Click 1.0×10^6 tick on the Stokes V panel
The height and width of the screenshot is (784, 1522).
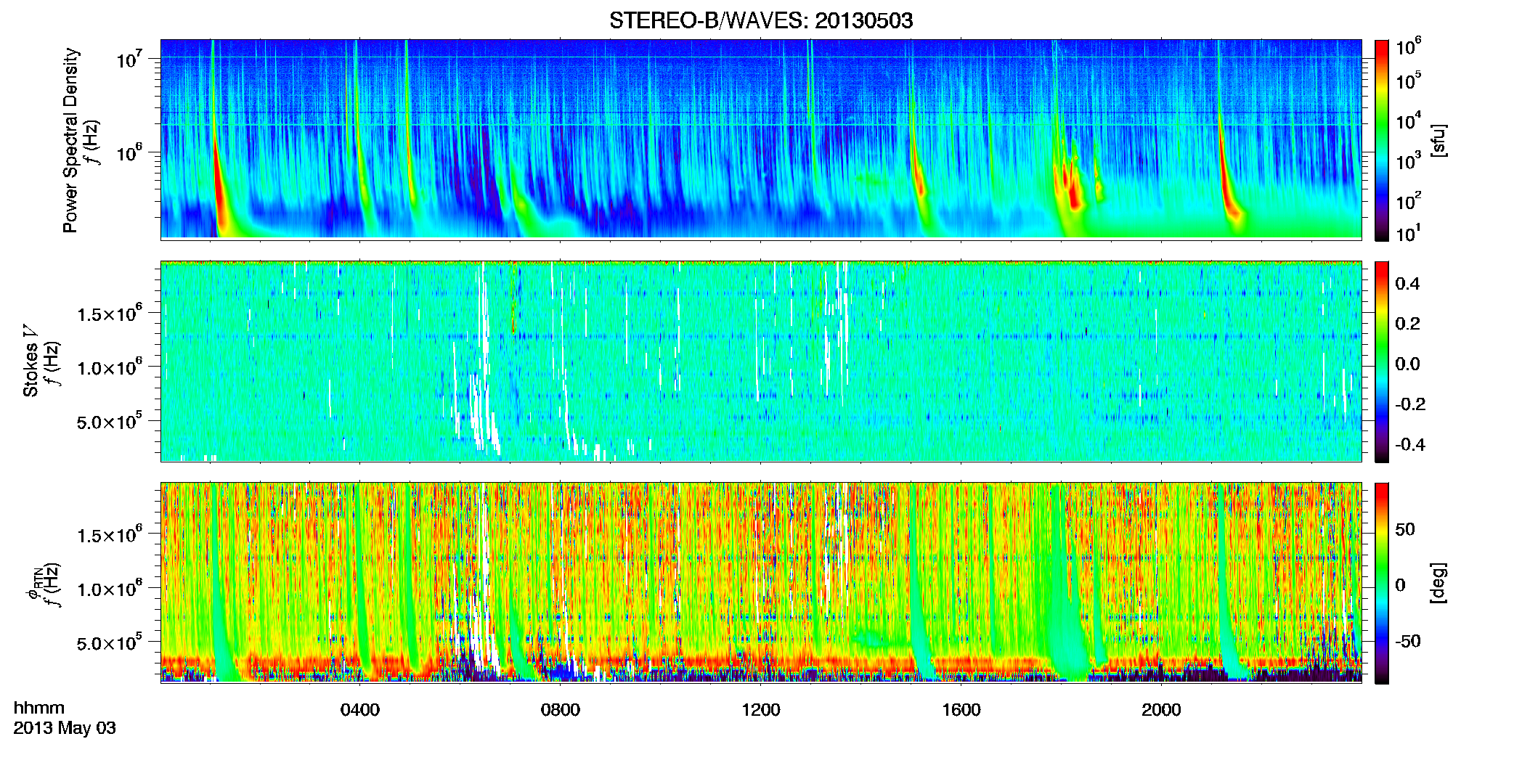110,367
